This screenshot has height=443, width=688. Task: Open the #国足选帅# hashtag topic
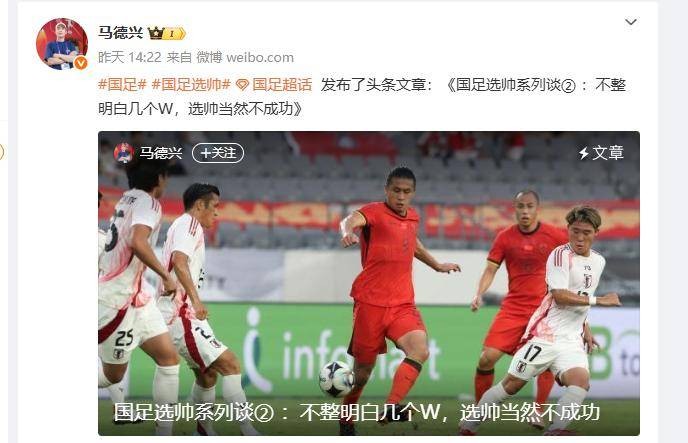tap(191, 84)
